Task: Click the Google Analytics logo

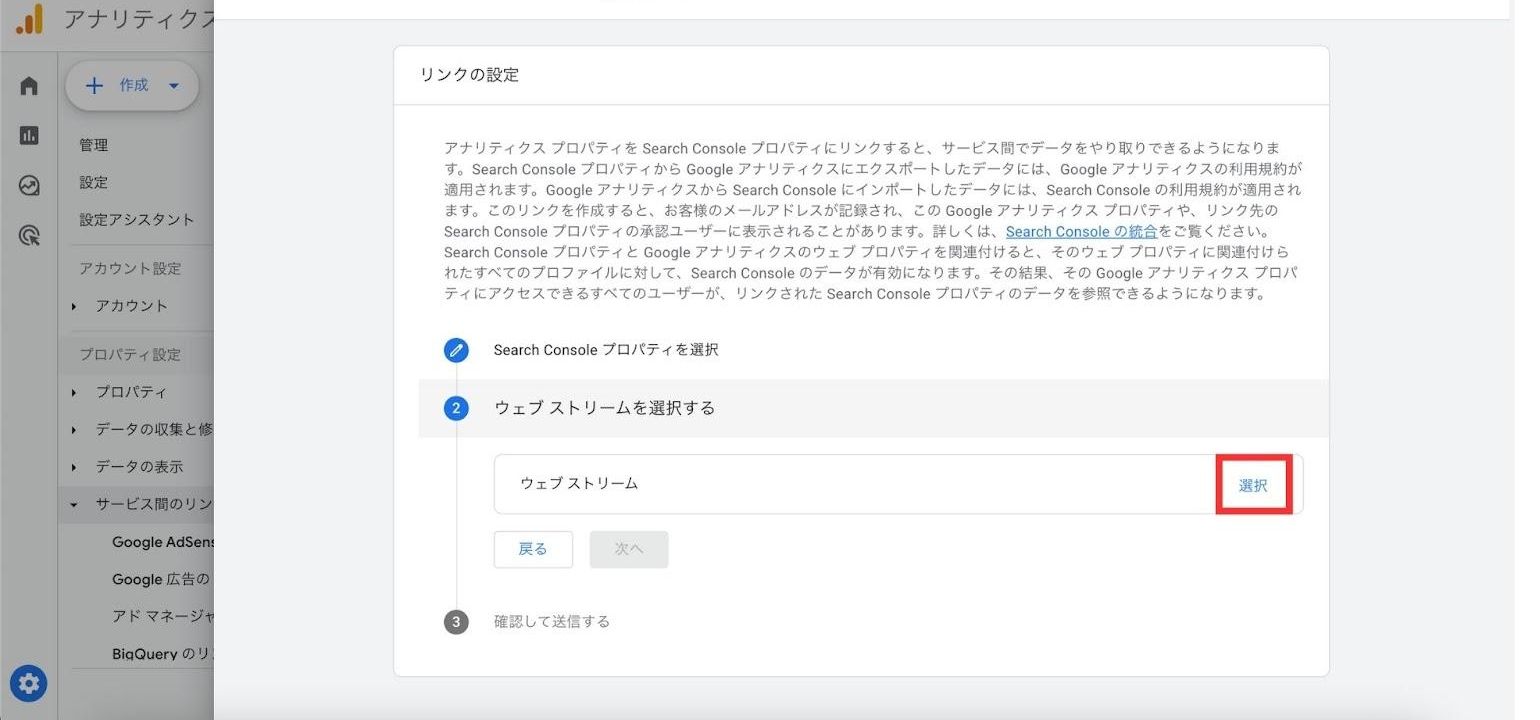Action: 29,19
